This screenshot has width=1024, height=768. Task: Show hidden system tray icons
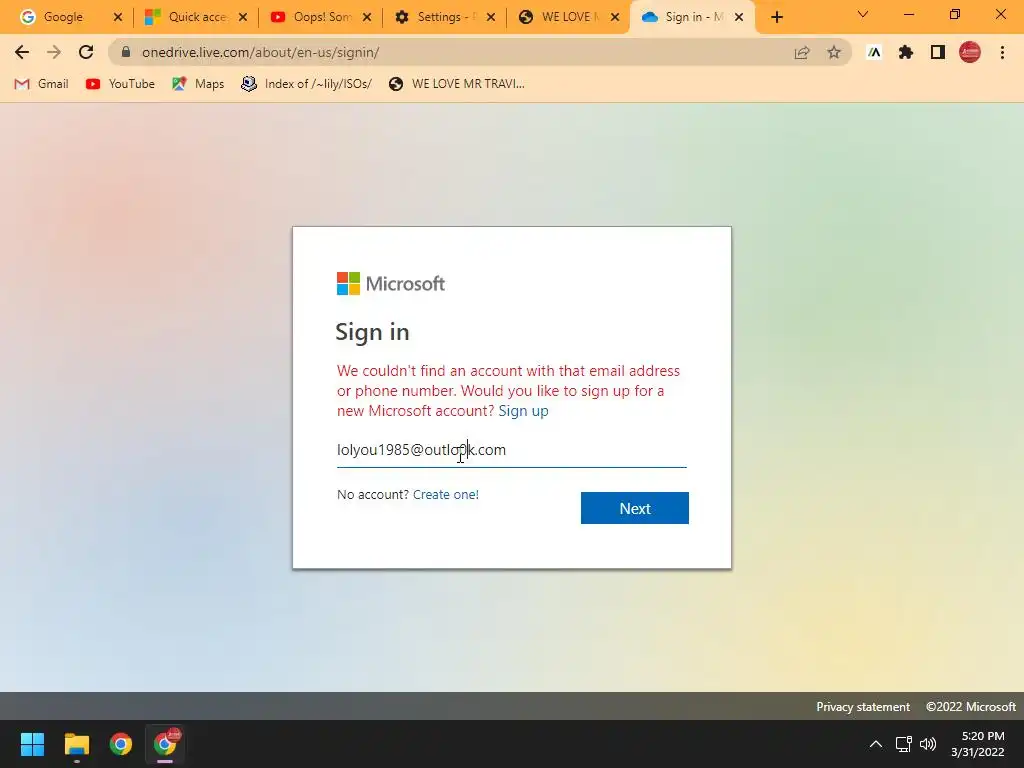click(876, 744)
